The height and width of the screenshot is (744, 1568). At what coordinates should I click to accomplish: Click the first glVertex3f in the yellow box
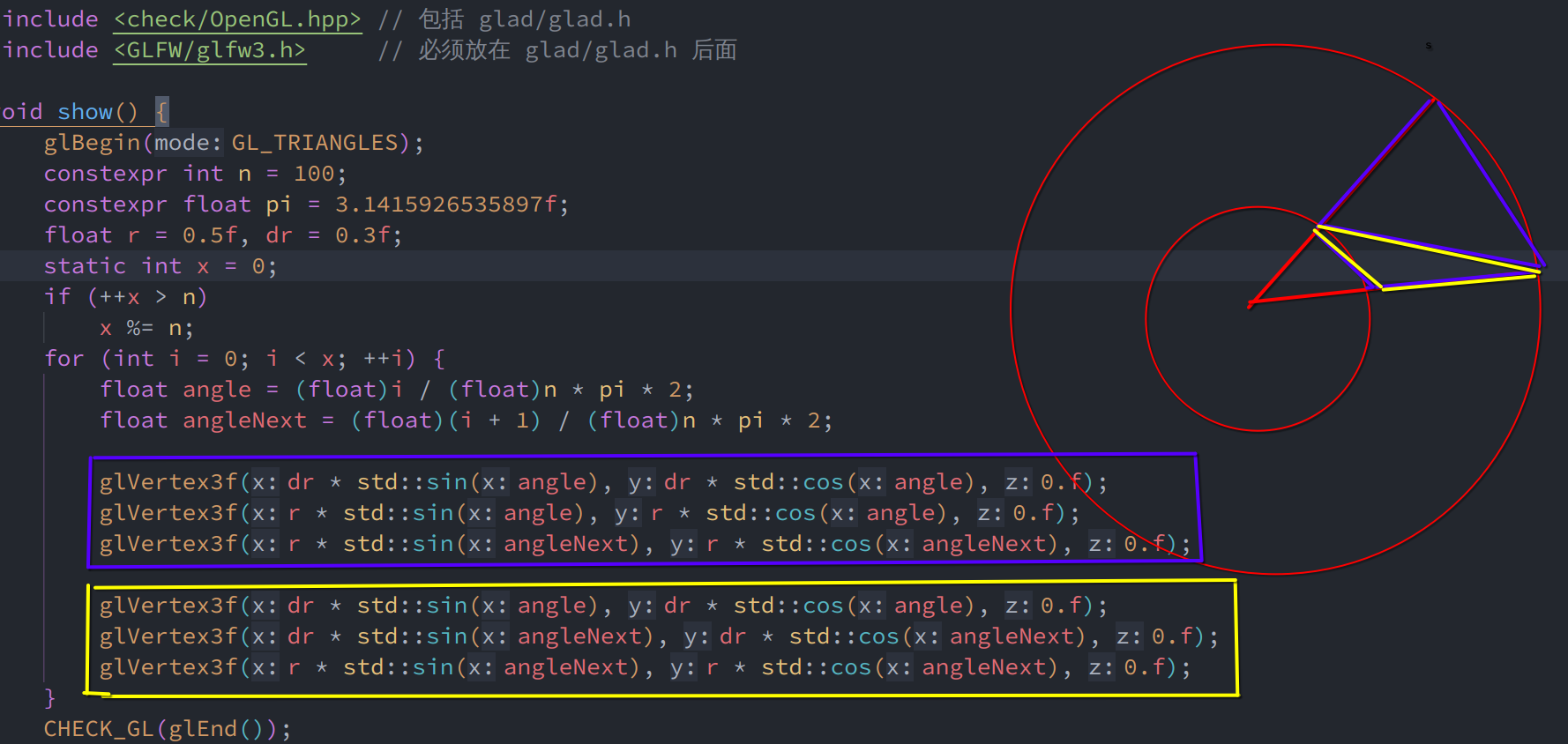click(168, 606)
